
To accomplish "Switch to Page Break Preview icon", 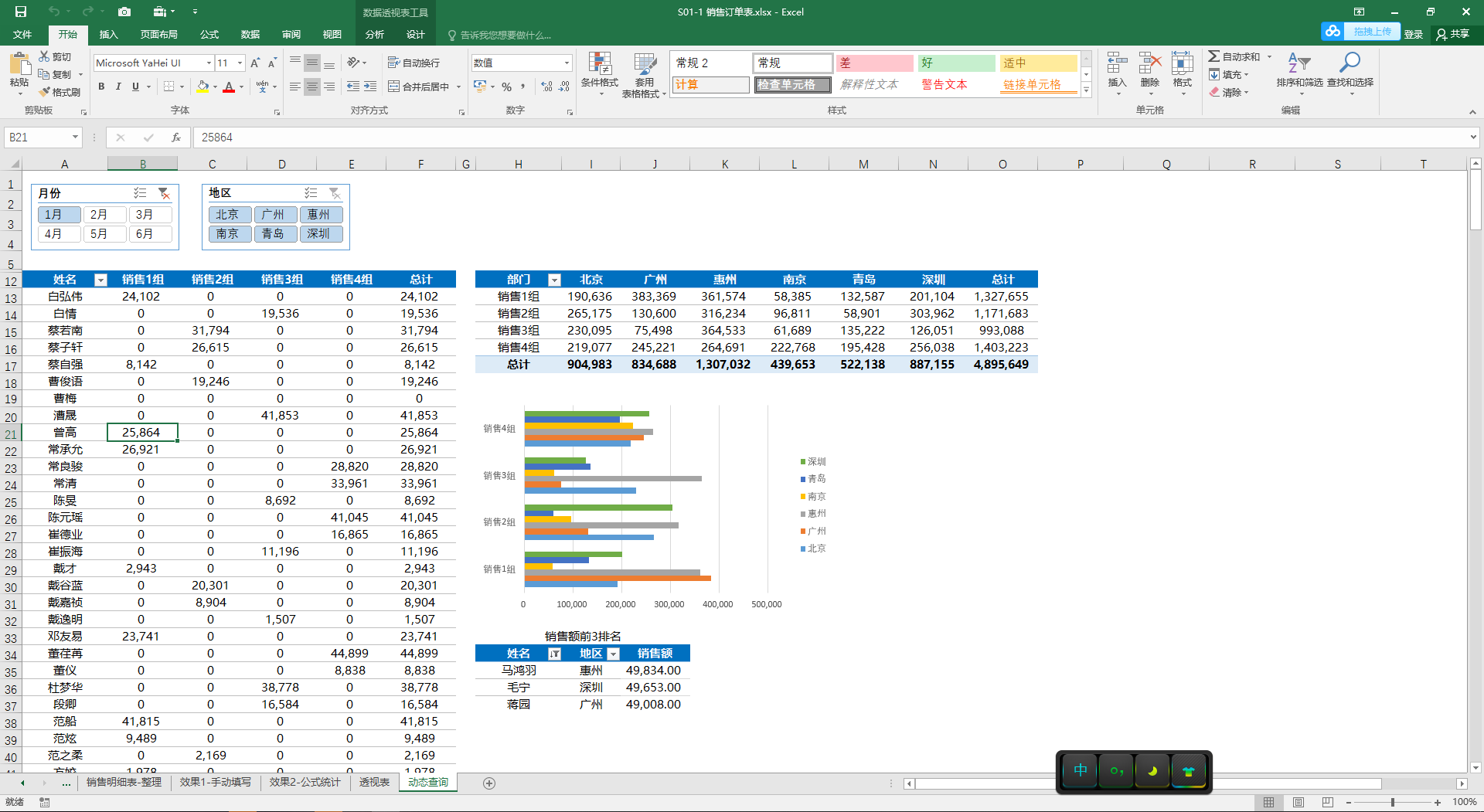I will coord(1328,803).
